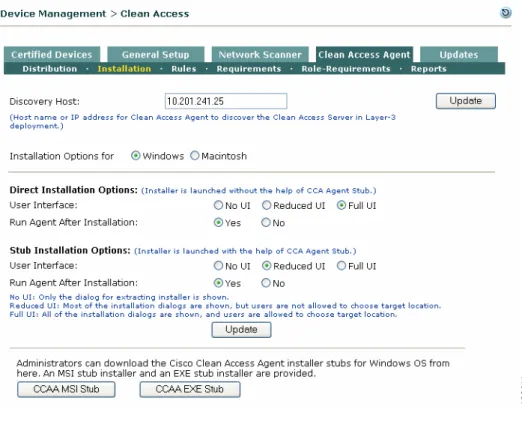Open the Certified Devices tab
522x439 pixels.
click(52, 54)
